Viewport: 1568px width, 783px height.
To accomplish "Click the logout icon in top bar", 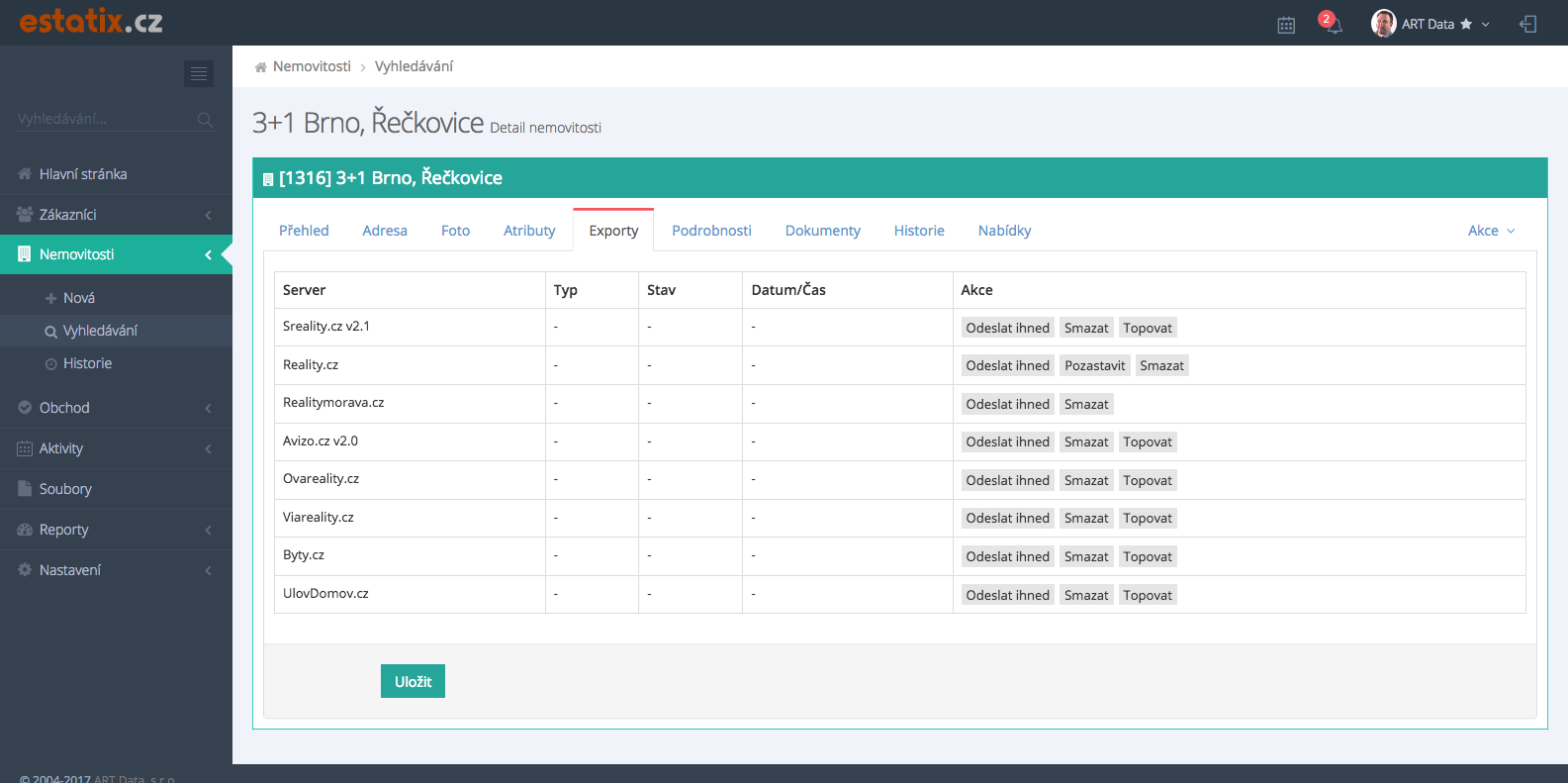I will 1528,24.
